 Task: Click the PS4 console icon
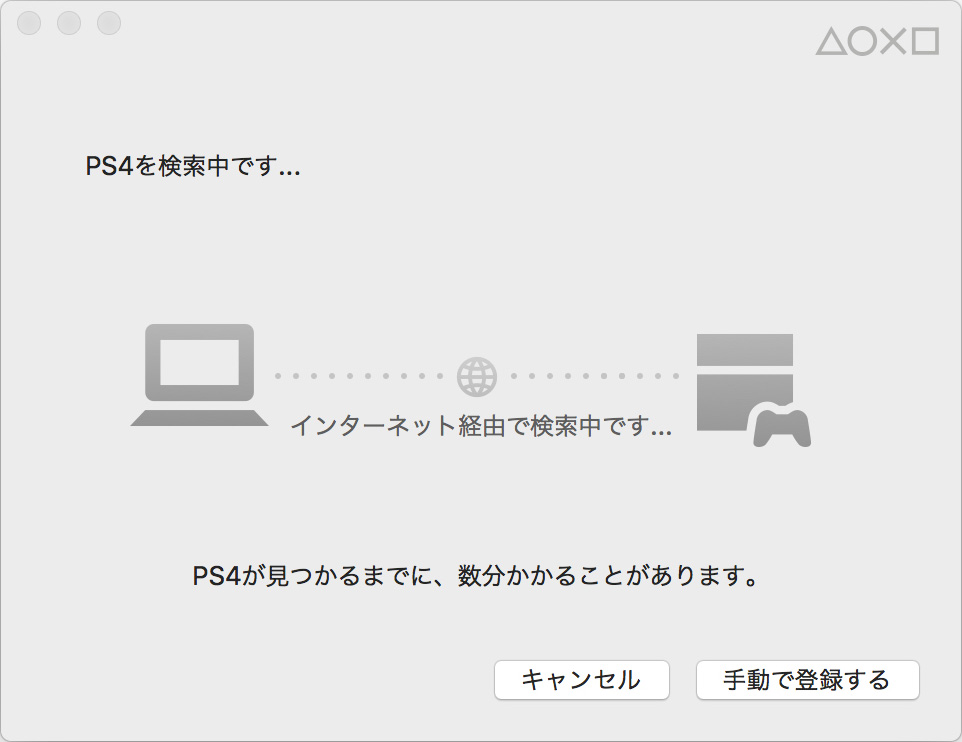(x=745, y=382)
